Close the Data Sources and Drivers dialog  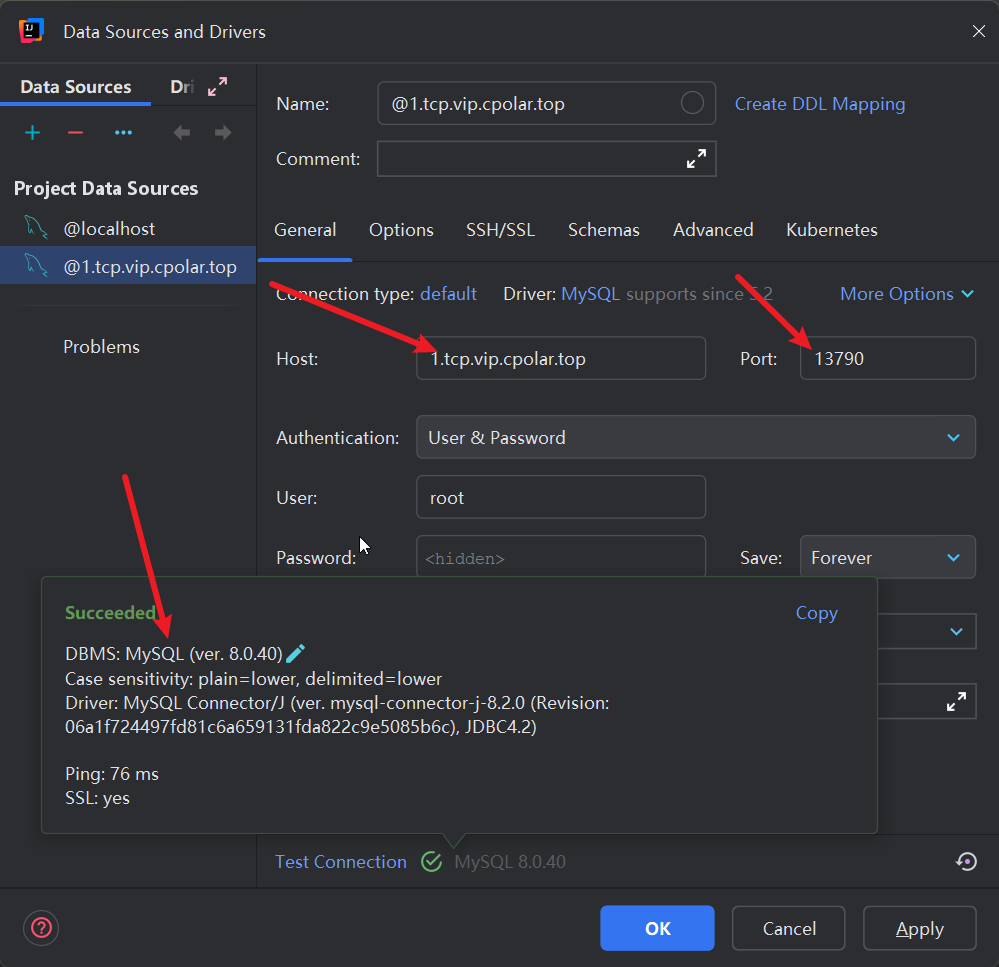pyautogui.click(x=979, y=31)
